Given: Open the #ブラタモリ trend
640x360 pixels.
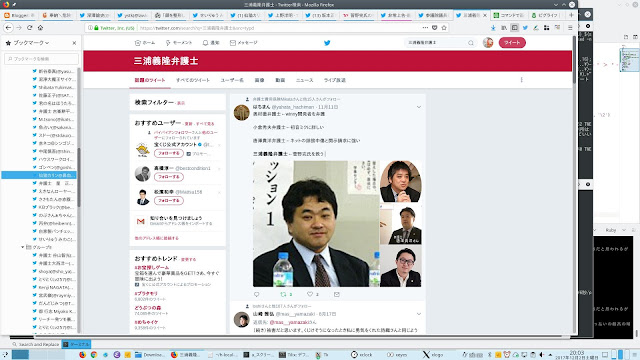Looking at the screenshot, I should point(146,293).
